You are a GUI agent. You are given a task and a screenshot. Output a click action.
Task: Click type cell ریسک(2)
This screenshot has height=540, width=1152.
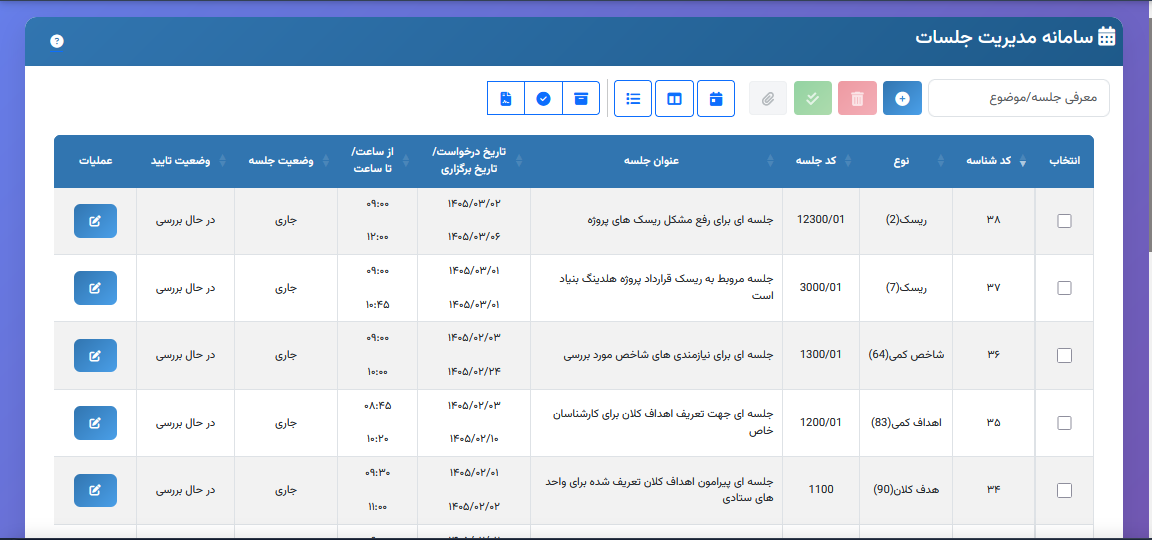(907, 221)
